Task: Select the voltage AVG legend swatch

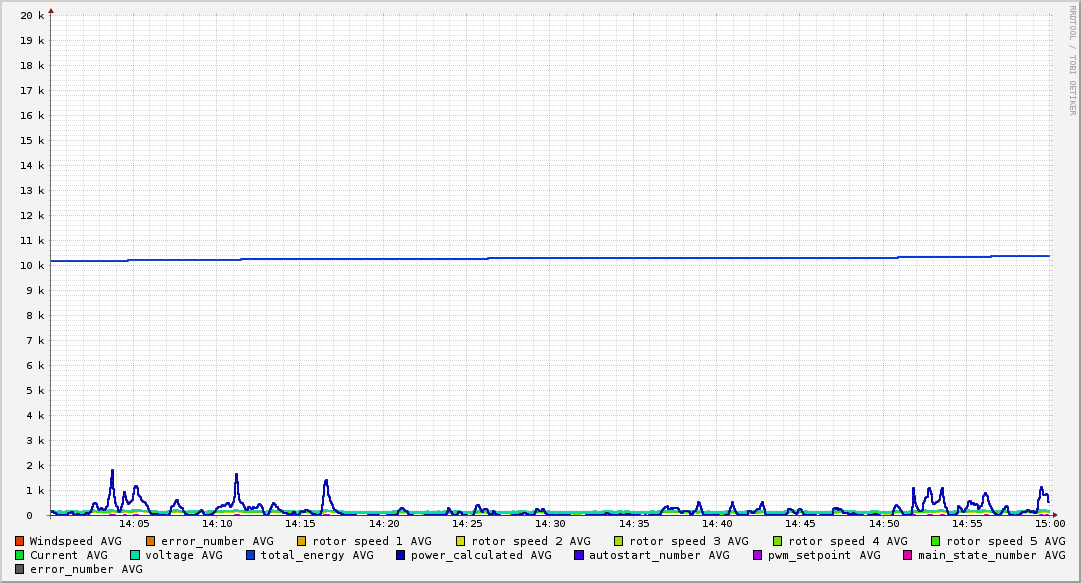Action: (x=135, y=555)
